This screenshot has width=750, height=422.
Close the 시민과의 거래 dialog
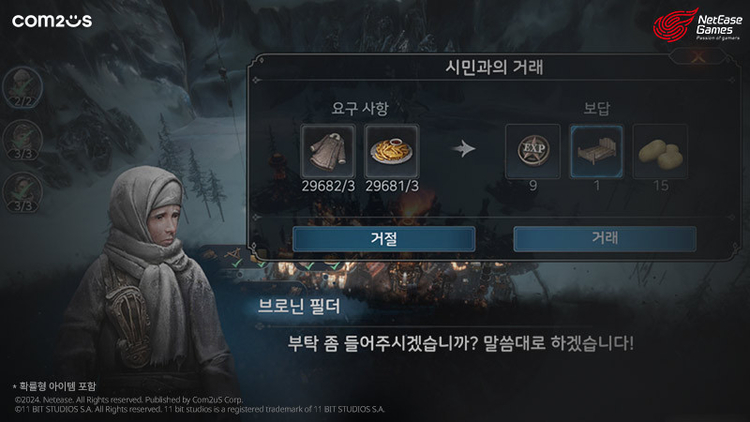pos(698,57)
